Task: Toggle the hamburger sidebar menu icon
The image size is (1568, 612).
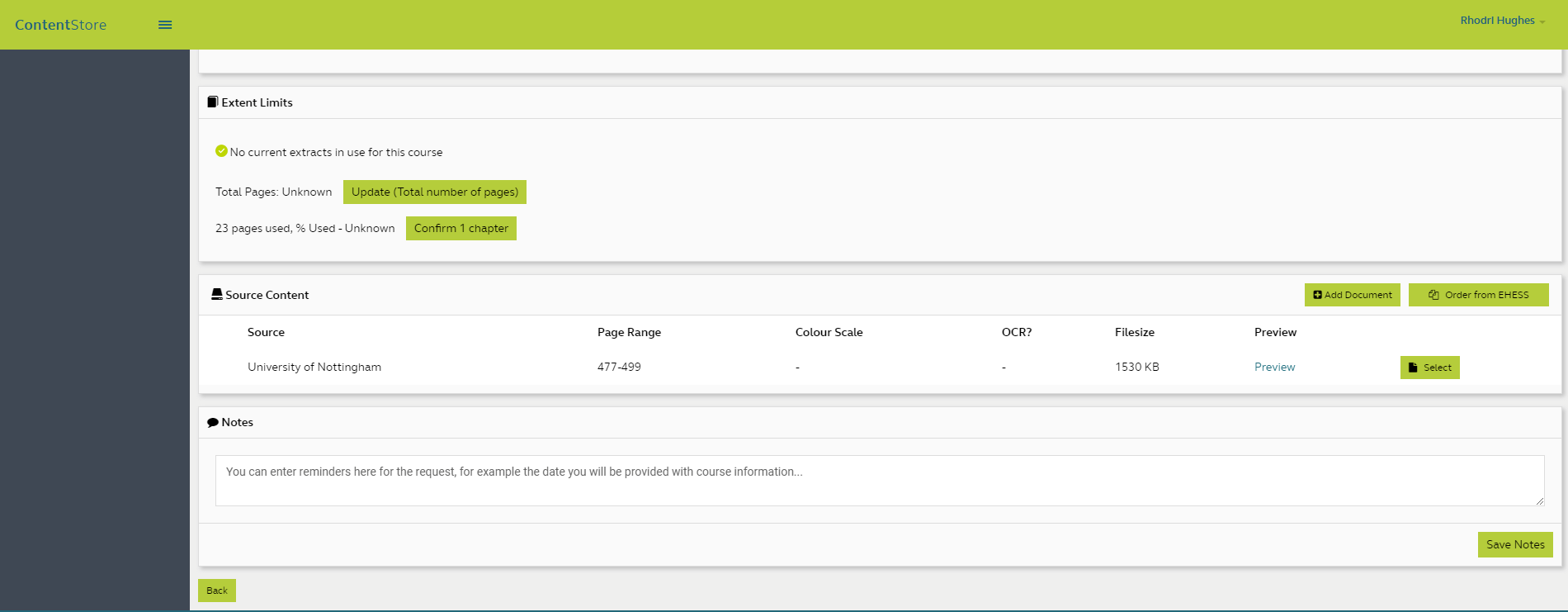Action: (165, 25)
